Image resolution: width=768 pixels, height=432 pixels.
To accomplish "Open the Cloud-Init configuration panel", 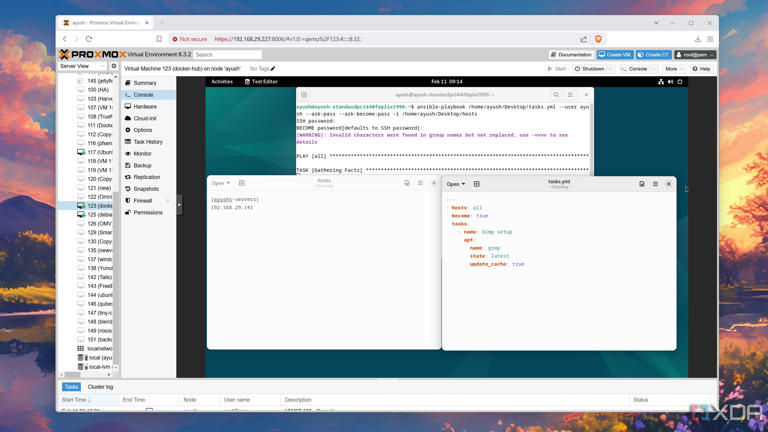I will coord(145,118).
